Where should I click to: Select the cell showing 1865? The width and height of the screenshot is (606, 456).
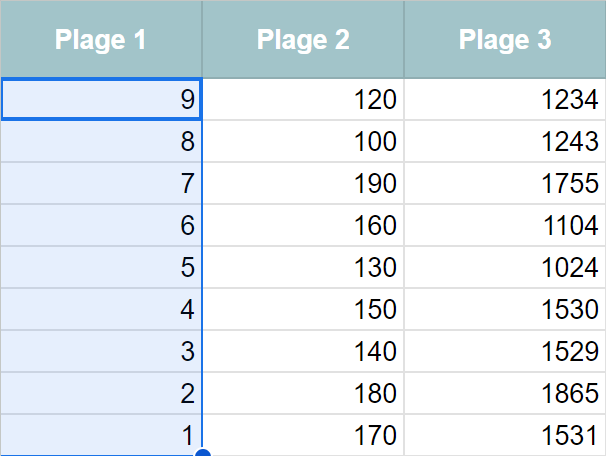click(x=505, y=393)
